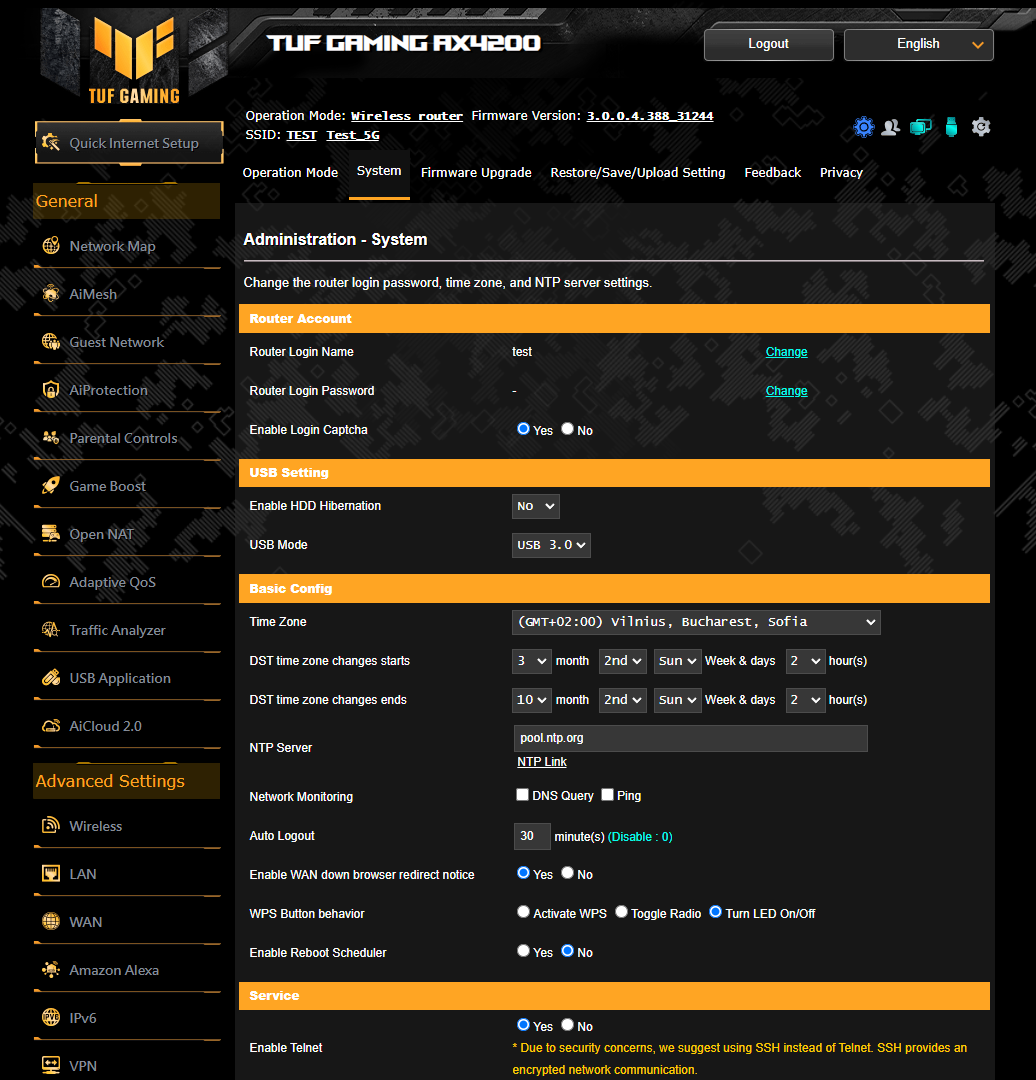Open Traffic Analyzer icon
The image size is (1036, 1080).
pos(51,630)
